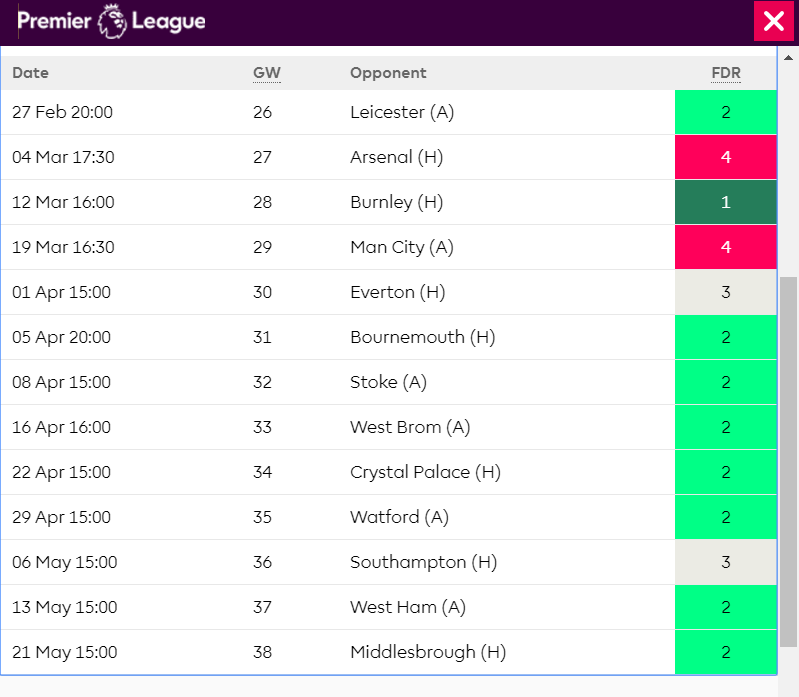This screenshot has height=697, width=799.
Task: Click the Bournemouth (H) fixture
Action: 422,337
